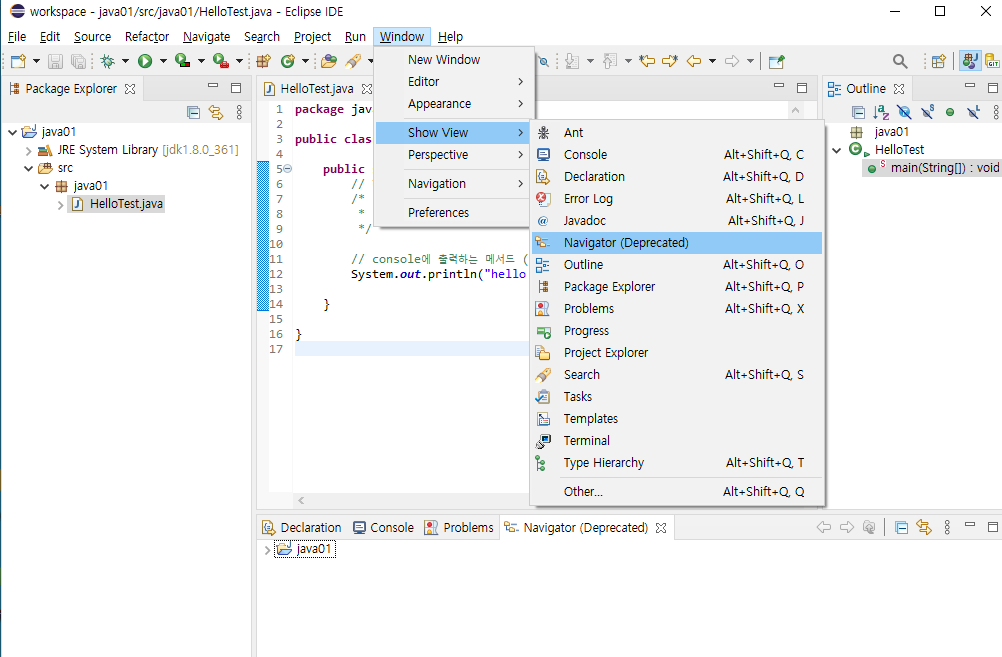
Task: Switch to the Git perspective icon
Action: [992, 61]
